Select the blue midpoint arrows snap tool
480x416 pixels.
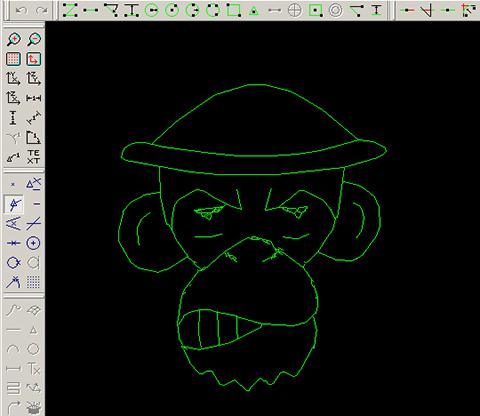(x=13, y=243)
